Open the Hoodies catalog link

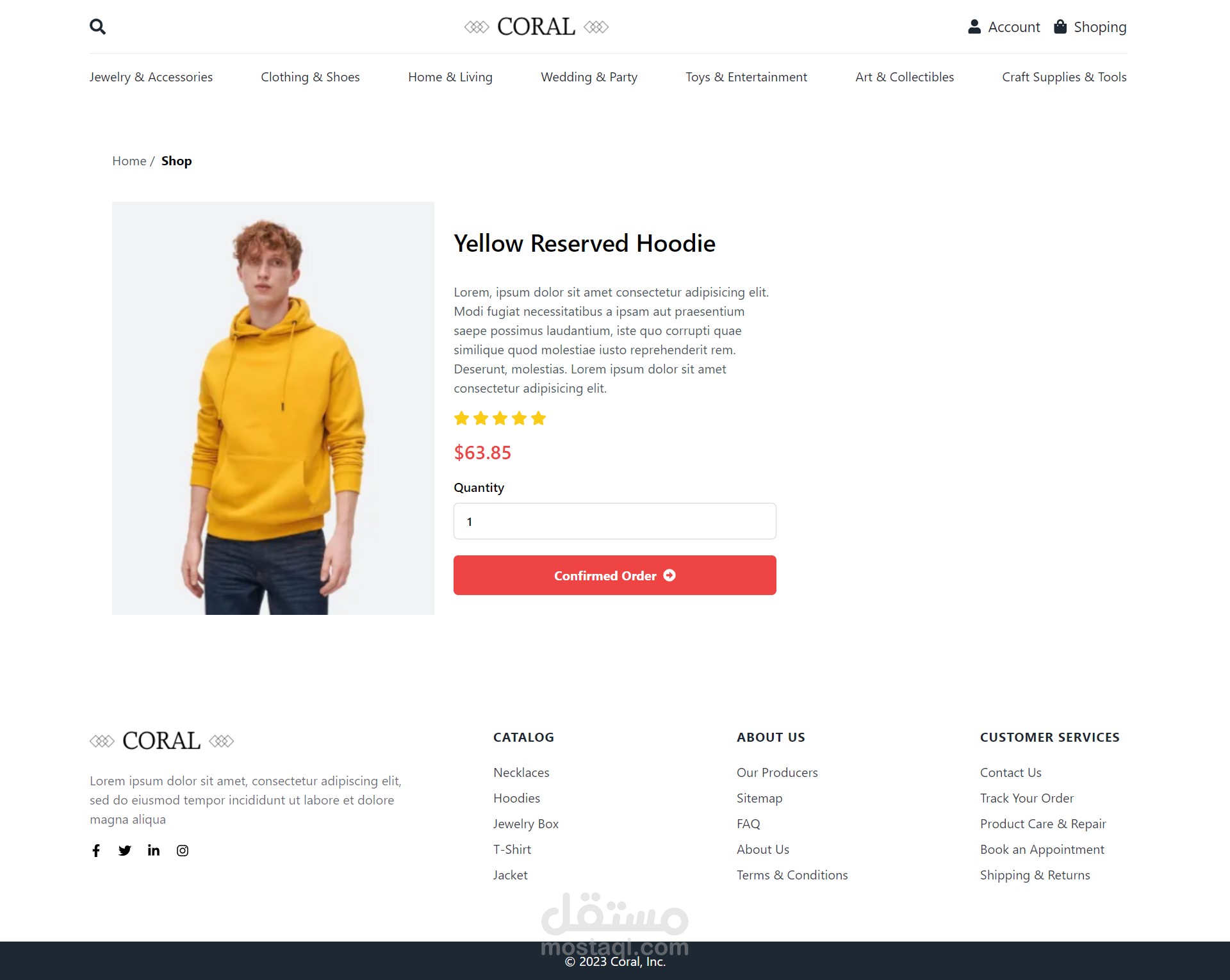click(x=516, y=798)
